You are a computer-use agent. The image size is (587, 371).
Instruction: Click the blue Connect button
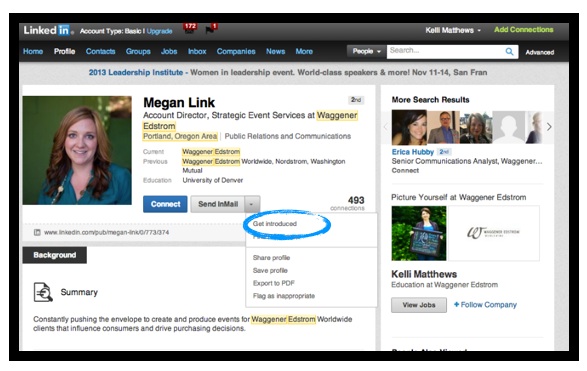[165, 204]
